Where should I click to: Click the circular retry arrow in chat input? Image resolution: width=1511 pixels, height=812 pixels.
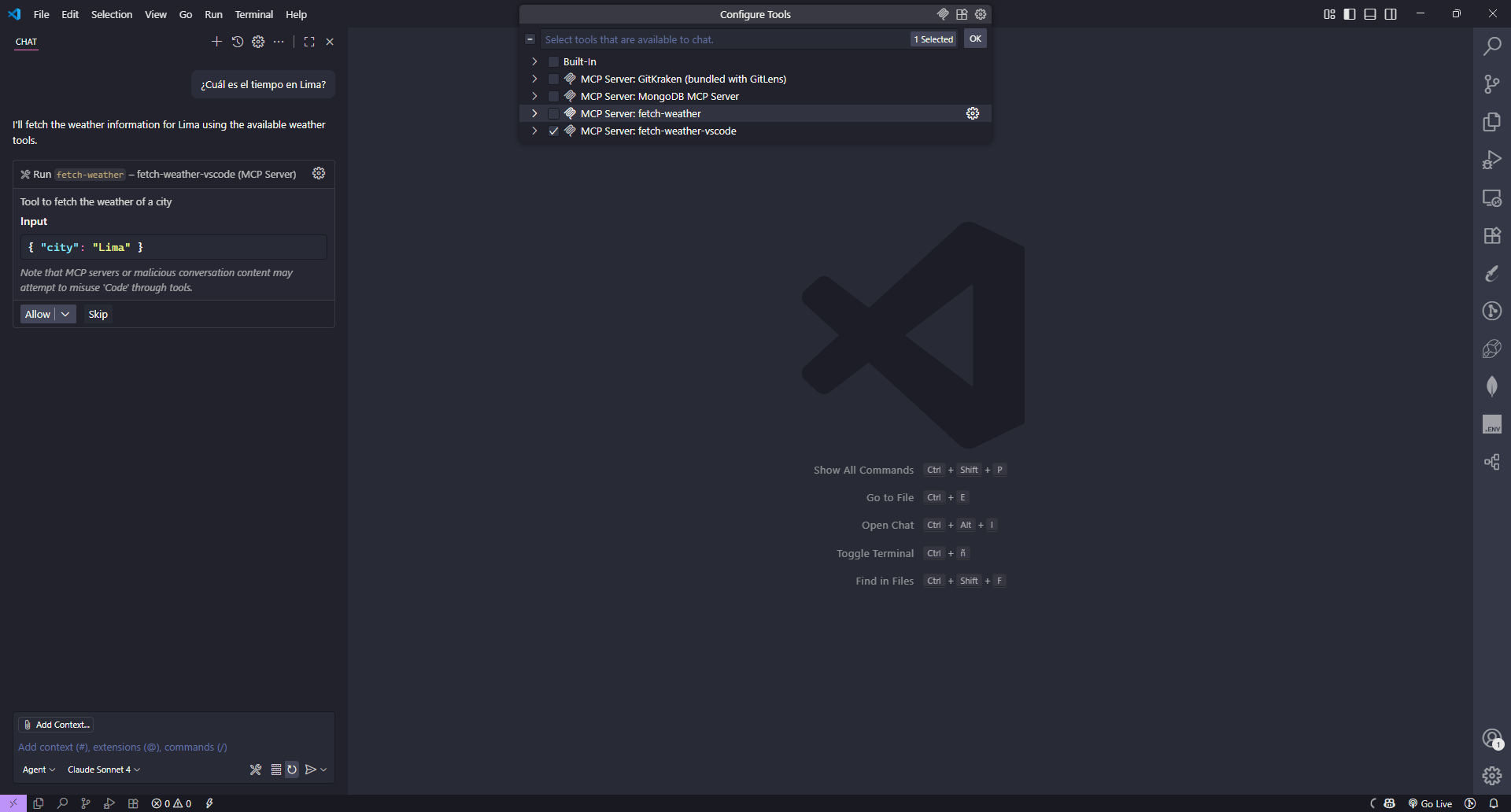pyautogui.click(x=292, y=770)
